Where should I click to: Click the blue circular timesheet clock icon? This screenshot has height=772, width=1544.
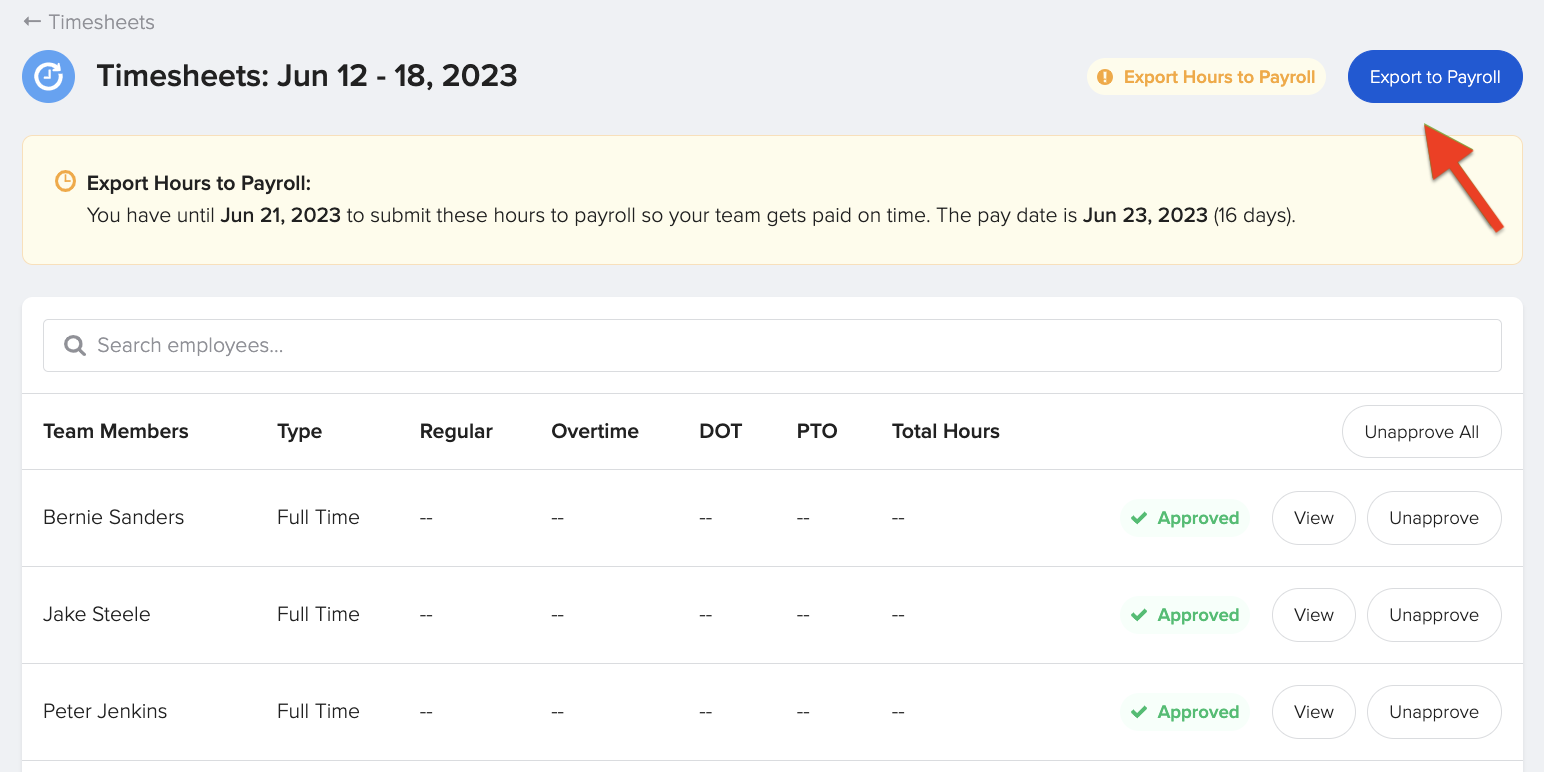(48, 76)
